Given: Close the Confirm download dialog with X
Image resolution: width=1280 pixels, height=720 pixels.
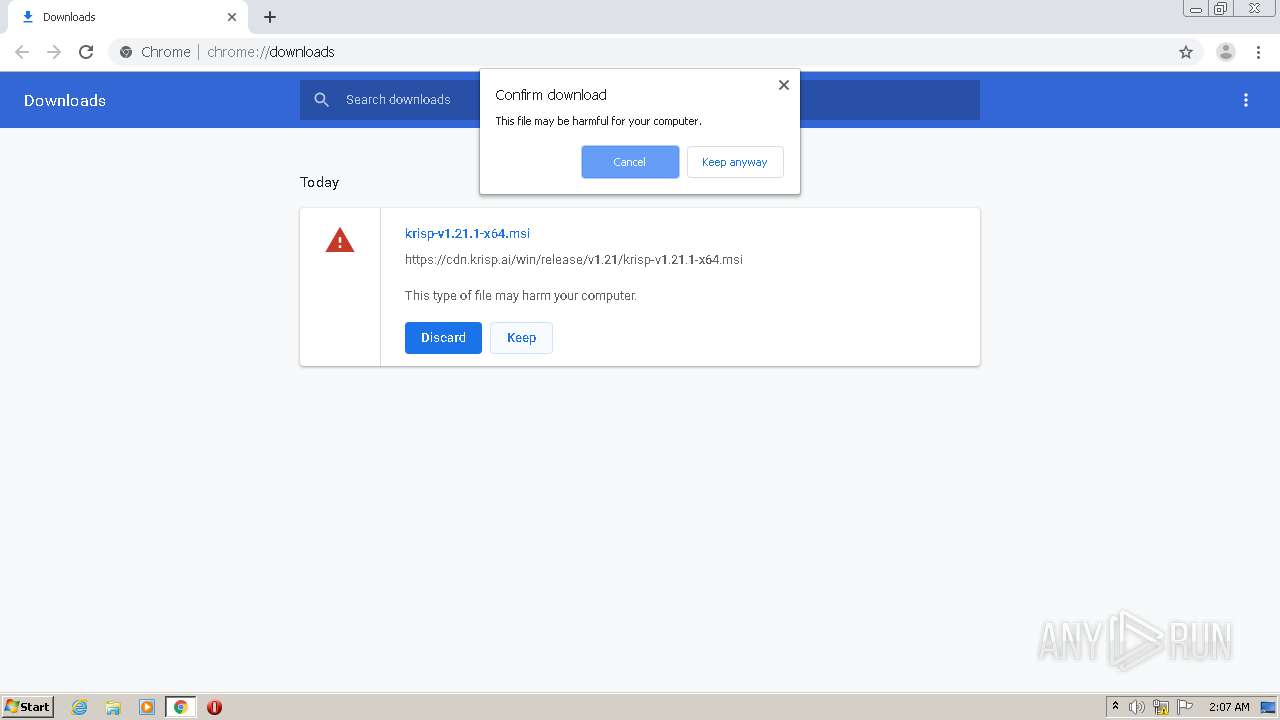Looking at the screenshot, I should click(x=784, y=85).
